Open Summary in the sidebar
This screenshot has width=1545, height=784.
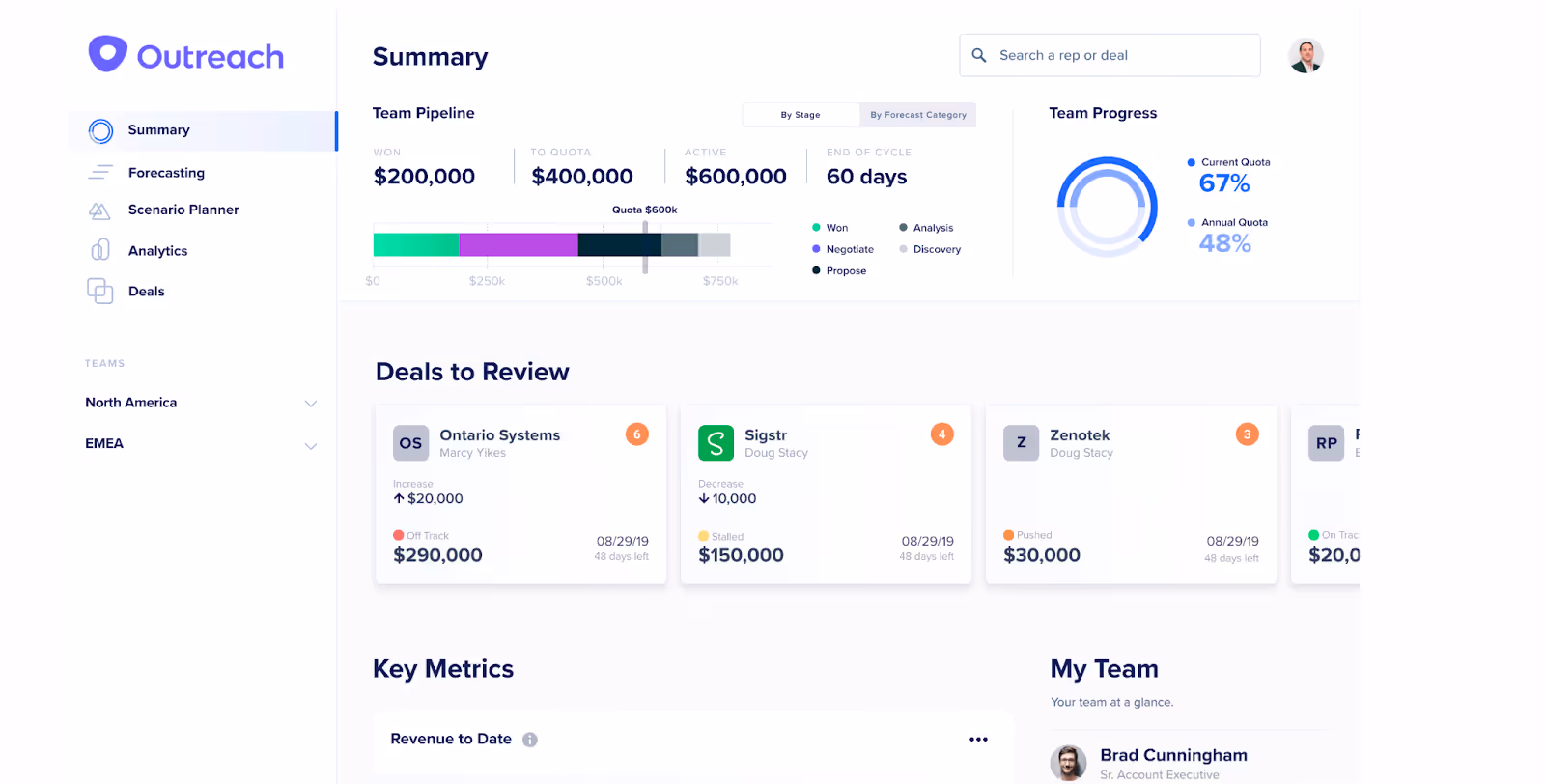[203, 130]
